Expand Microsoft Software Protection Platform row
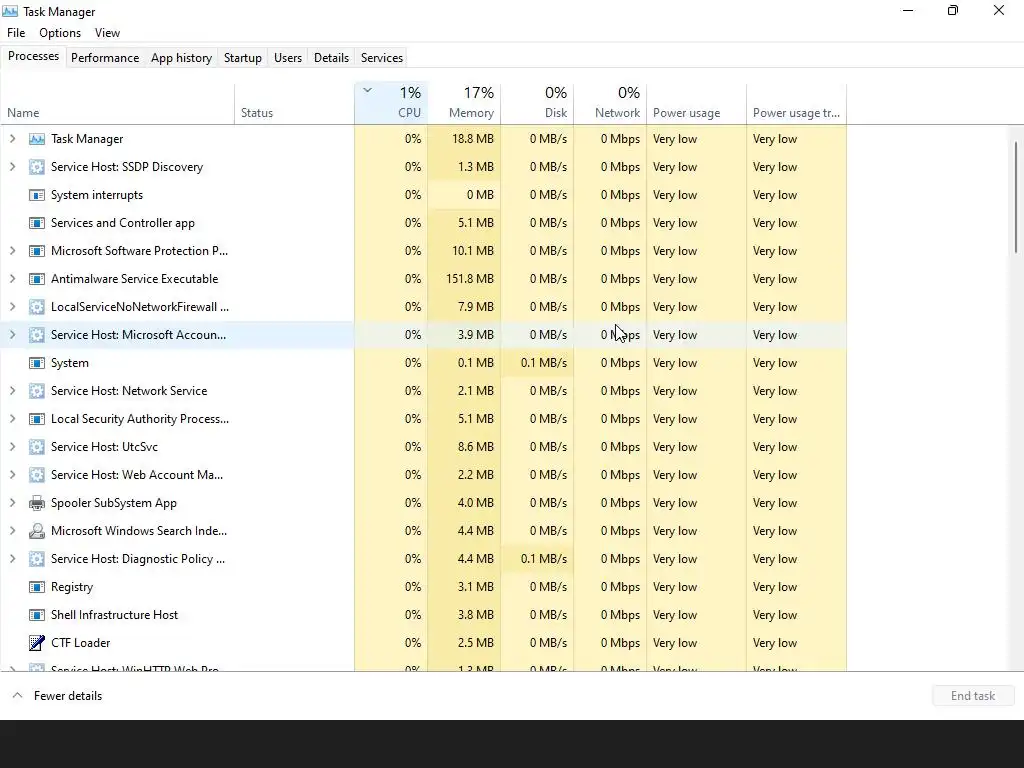 tap(12, 251)
